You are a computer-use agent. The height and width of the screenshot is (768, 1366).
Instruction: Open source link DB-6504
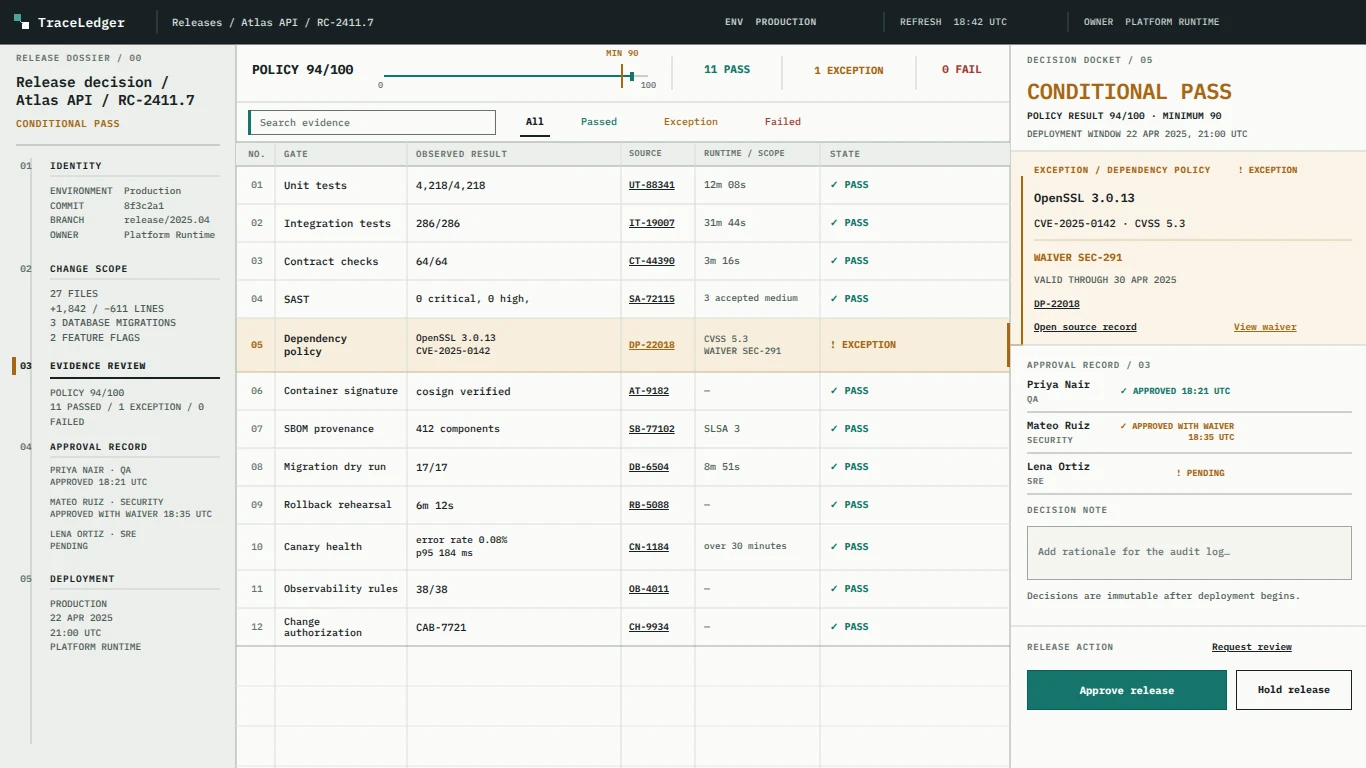click(649, 467)
